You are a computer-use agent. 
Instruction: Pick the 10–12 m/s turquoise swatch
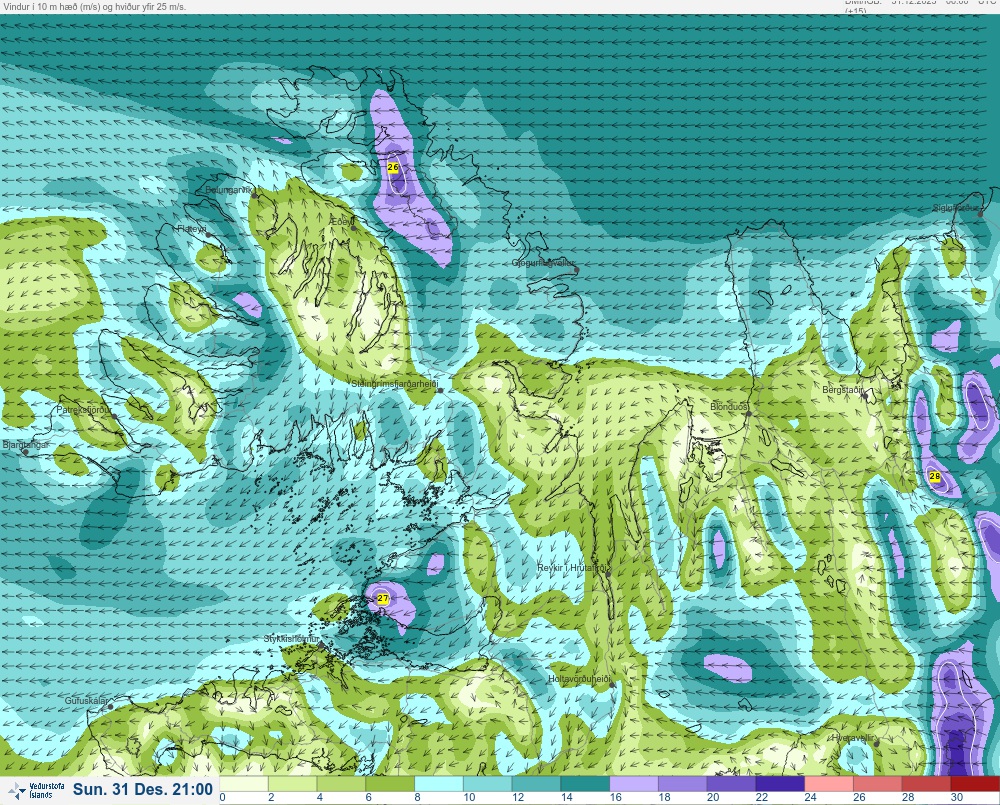tap(487, 784)
